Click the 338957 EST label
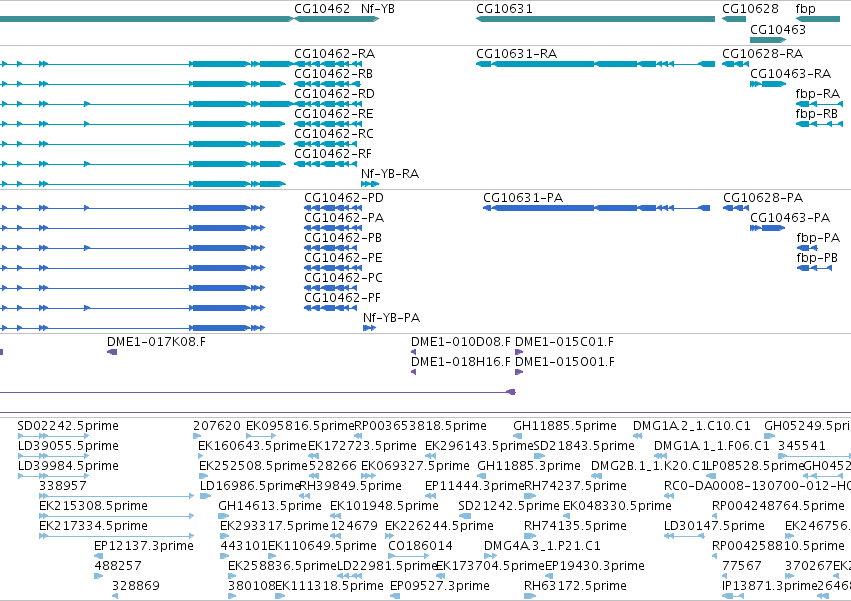 [63, 486]
